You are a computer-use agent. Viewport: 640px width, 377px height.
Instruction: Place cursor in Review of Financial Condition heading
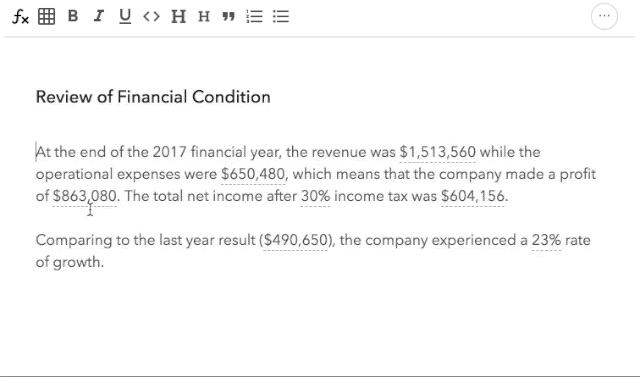(153, 97)
